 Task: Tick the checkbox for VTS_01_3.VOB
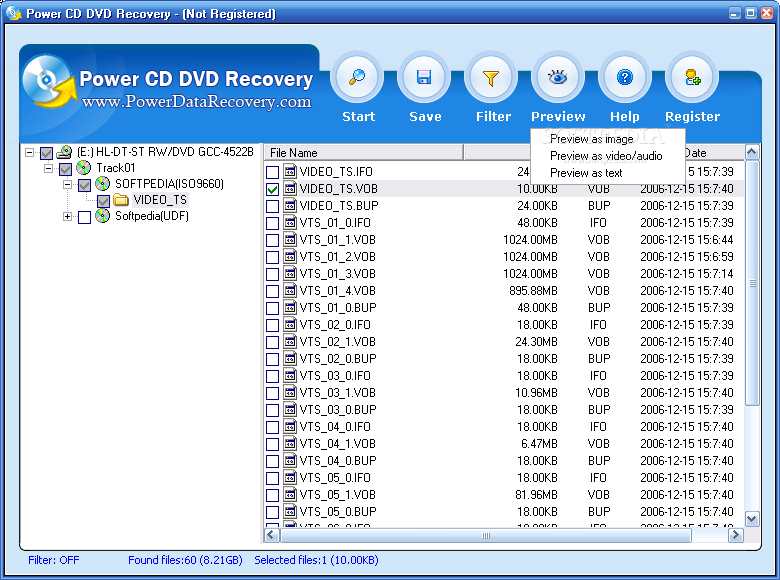[x=272, y=274]
